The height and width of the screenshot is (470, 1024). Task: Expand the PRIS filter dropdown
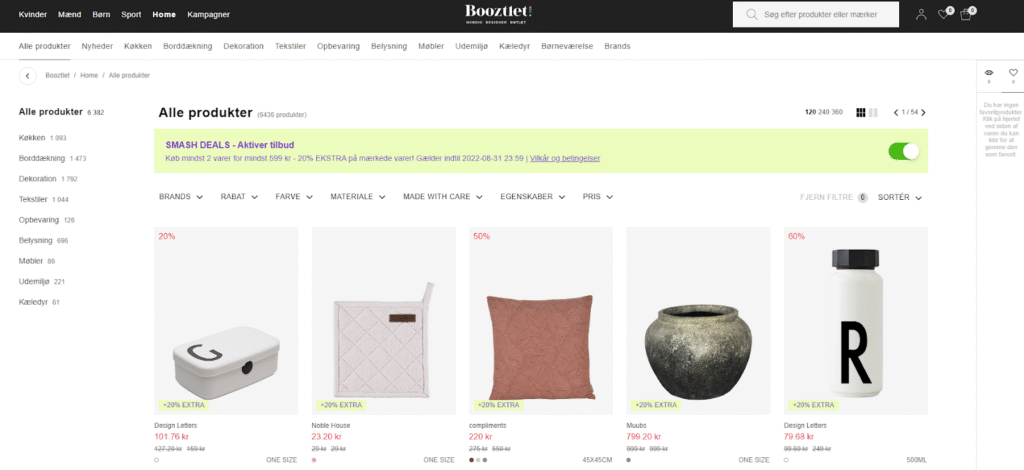[x=598, y=196]
